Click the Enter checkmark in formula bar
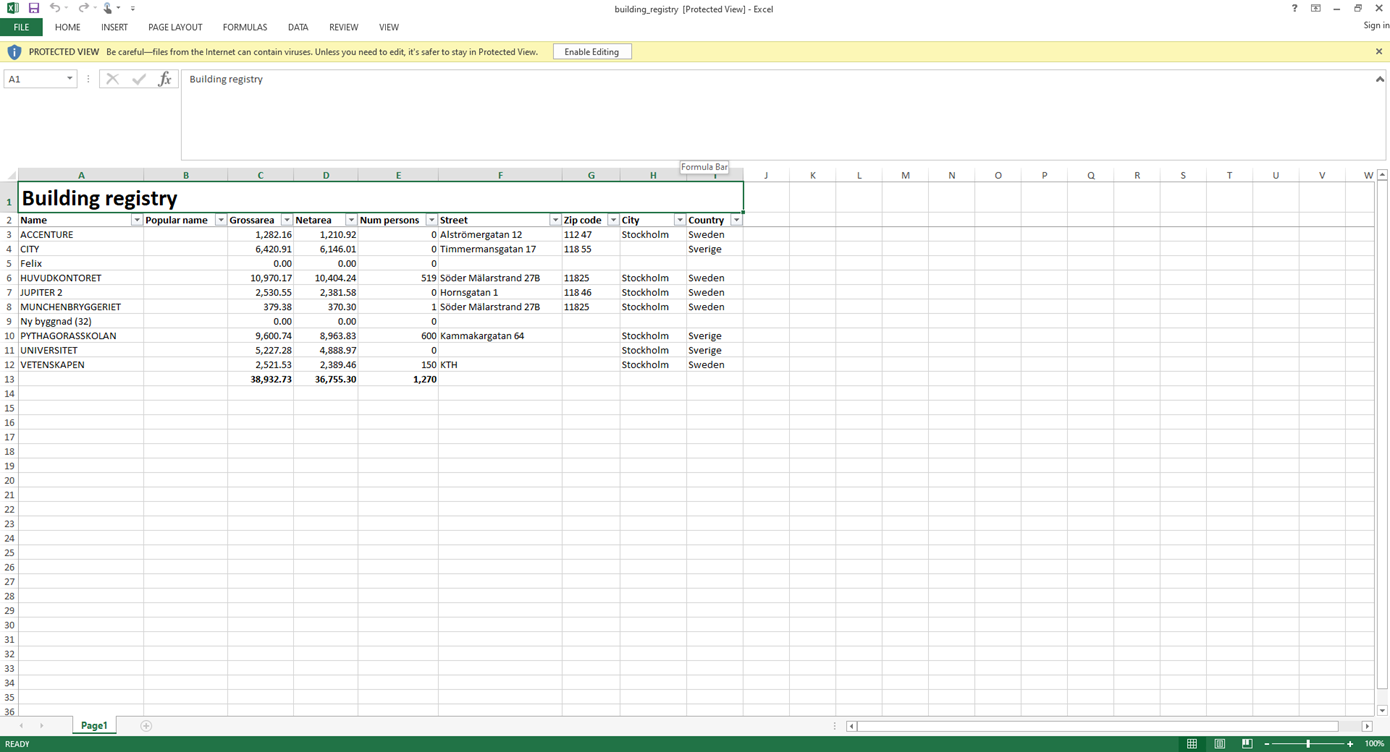Viewport: 1390px width, 752px height. pyautogui.click(x=139, y=79)
